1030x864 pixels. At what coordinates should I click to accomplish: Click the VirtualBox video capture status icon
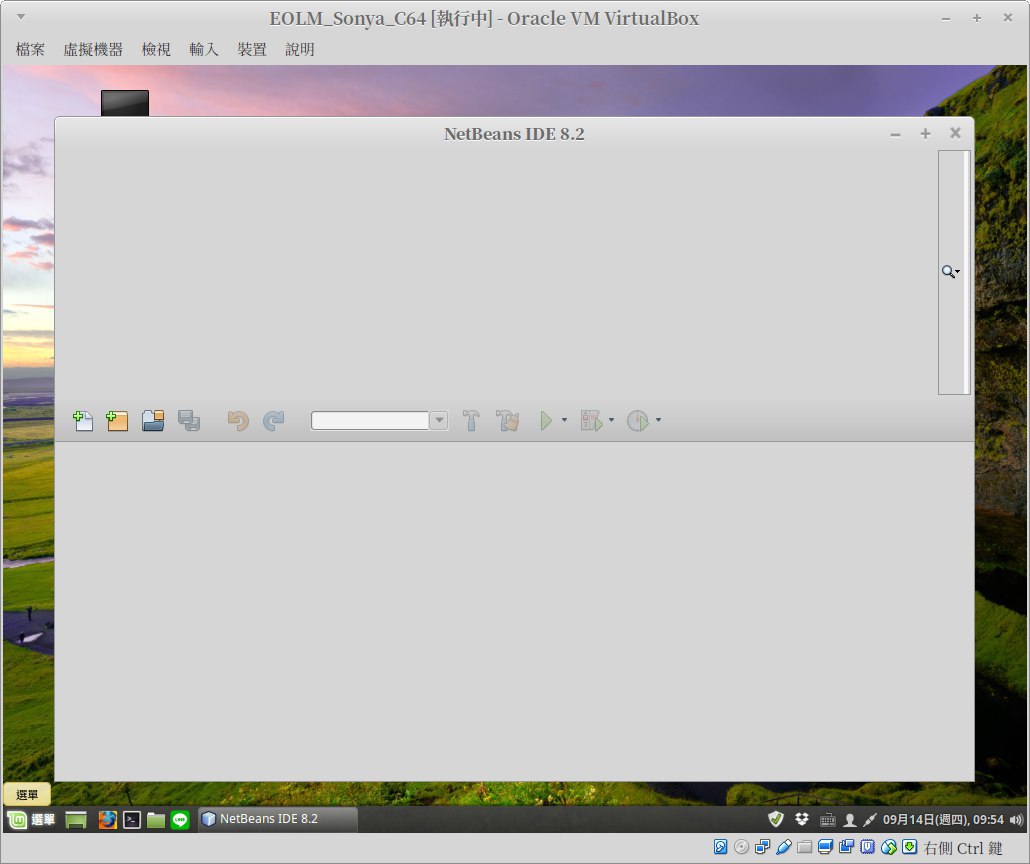[x=847, y=847]
